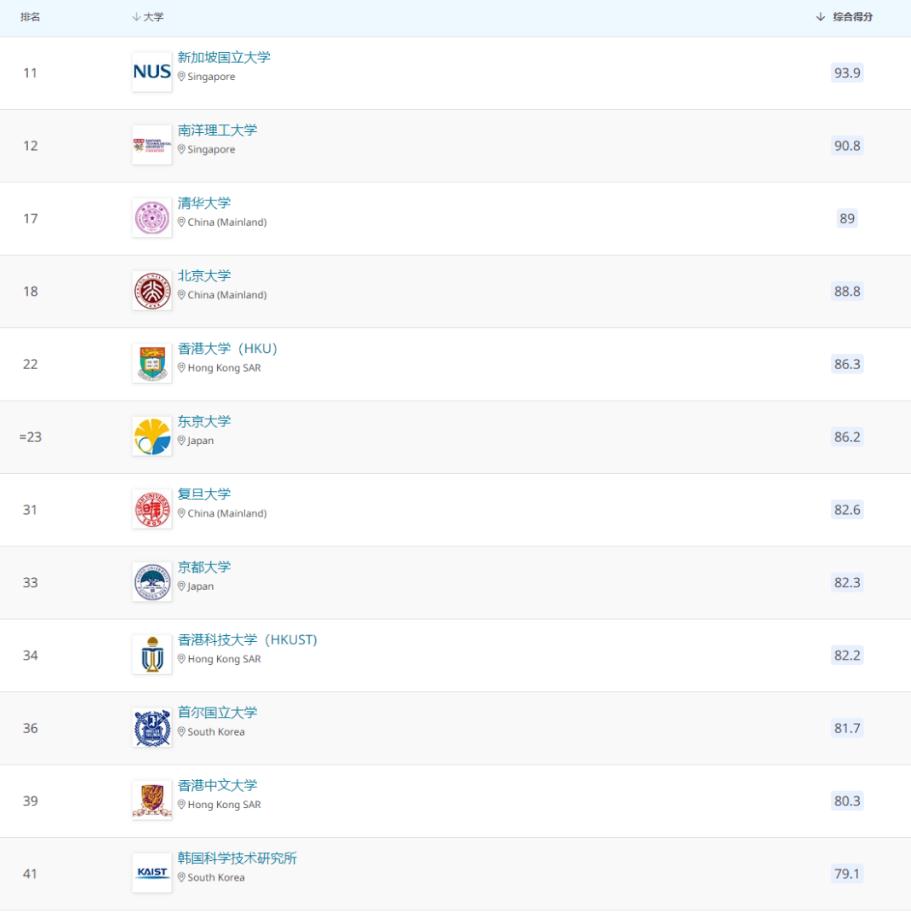This screenshot has width=911, height=914.
Task: Open the 韩国科学技术研究所 link
Action: pos(237,858)
